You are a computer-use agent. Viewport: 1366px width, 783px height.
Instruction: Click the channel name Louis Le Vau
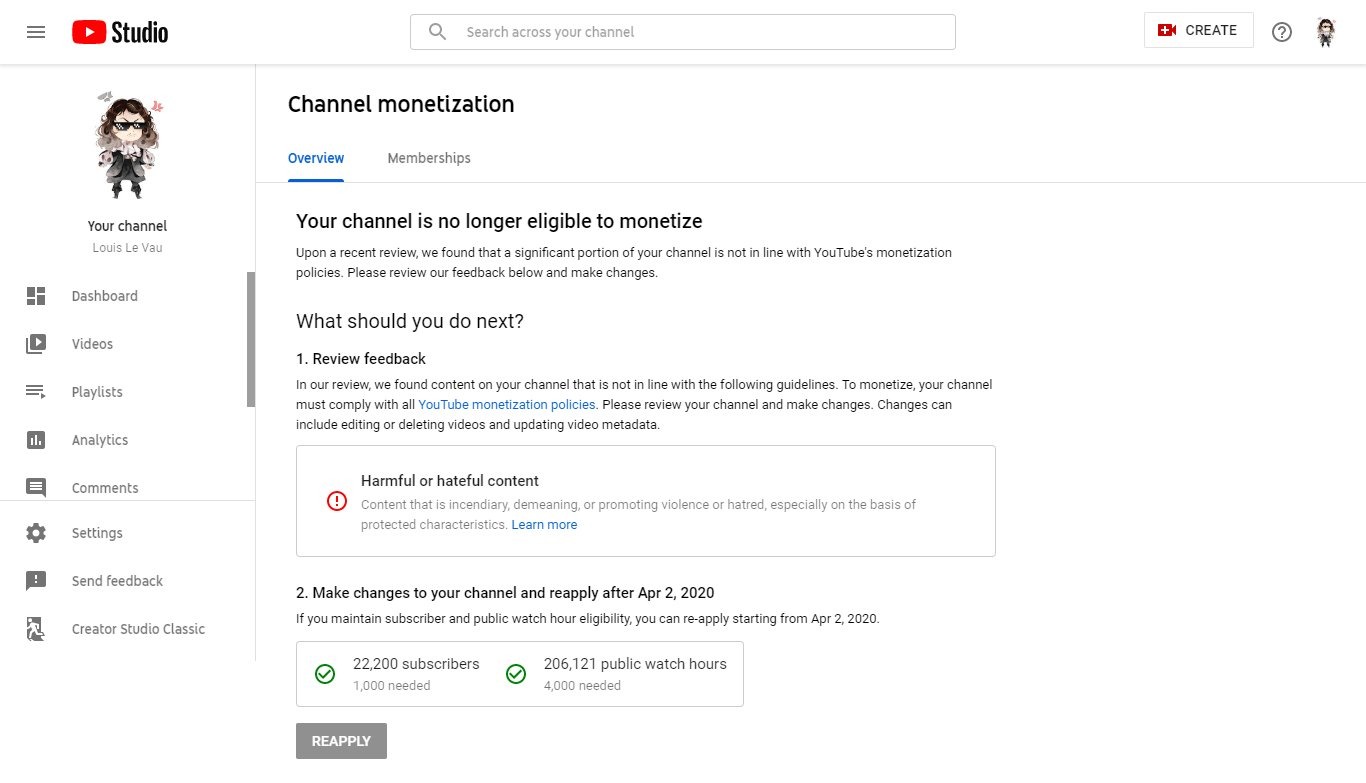click(x=127, y=248)
